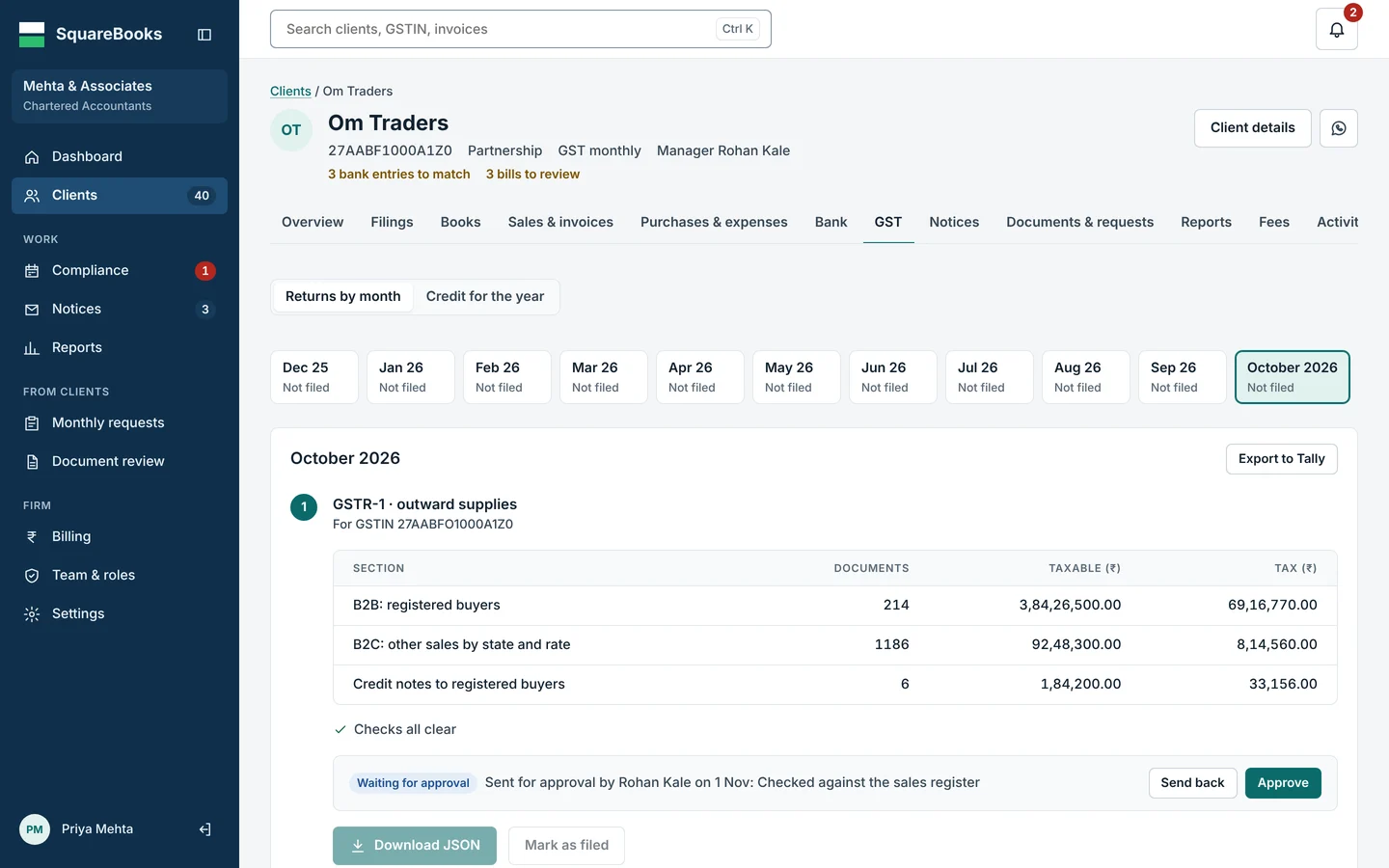This screenshot has height=868, width=1389.
Task: Switch to Credit for the year view
Action: [485, 296]
